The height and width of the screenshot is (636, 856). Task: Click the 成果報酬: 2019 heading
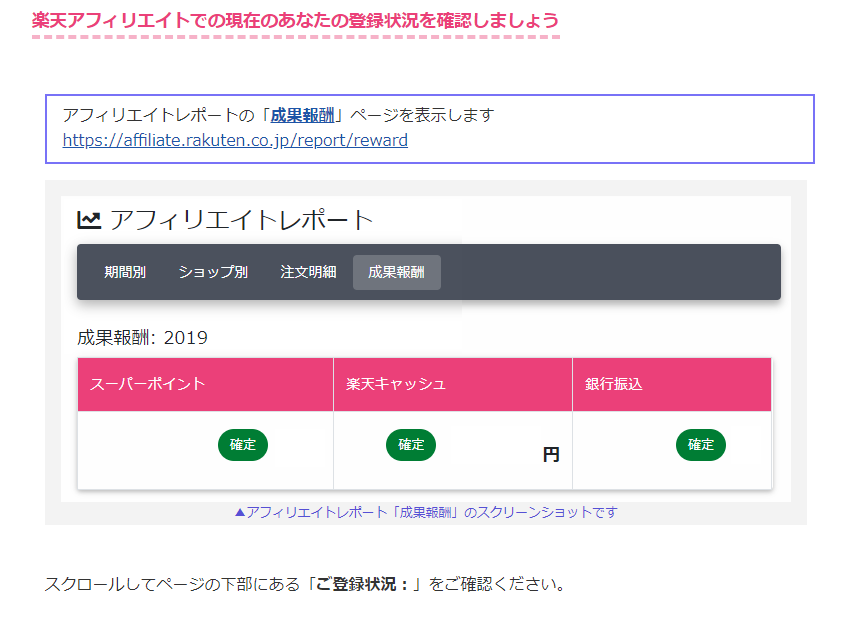(142, 338)
